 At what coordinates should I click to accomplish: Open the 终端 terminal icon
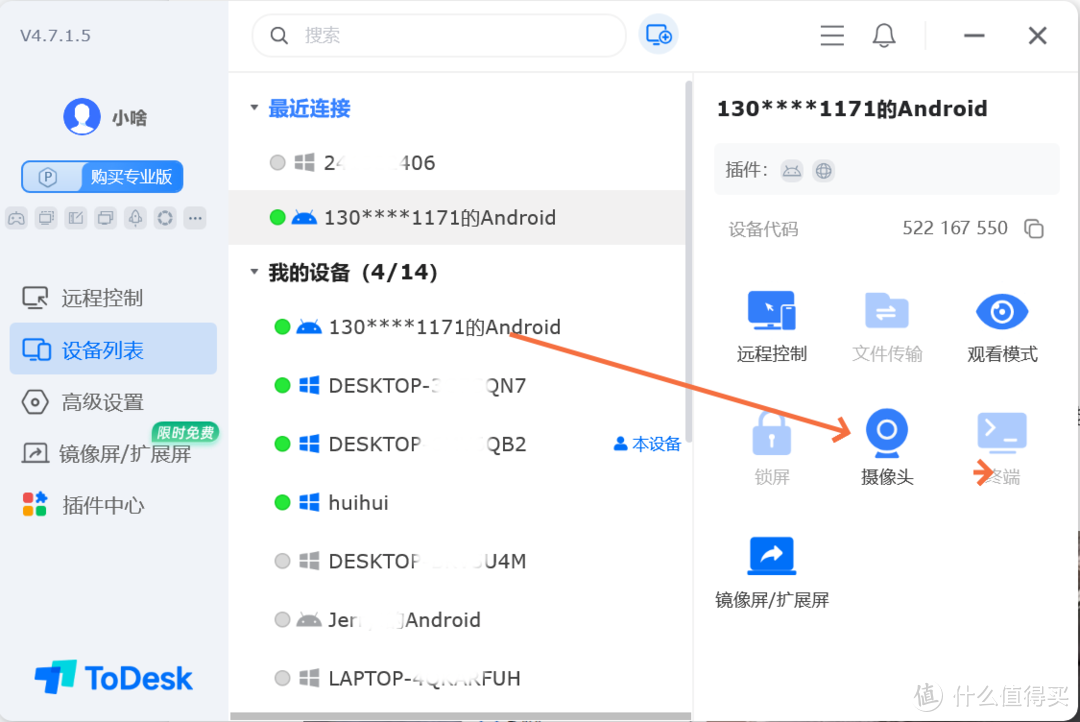(x=1002, y=448)
